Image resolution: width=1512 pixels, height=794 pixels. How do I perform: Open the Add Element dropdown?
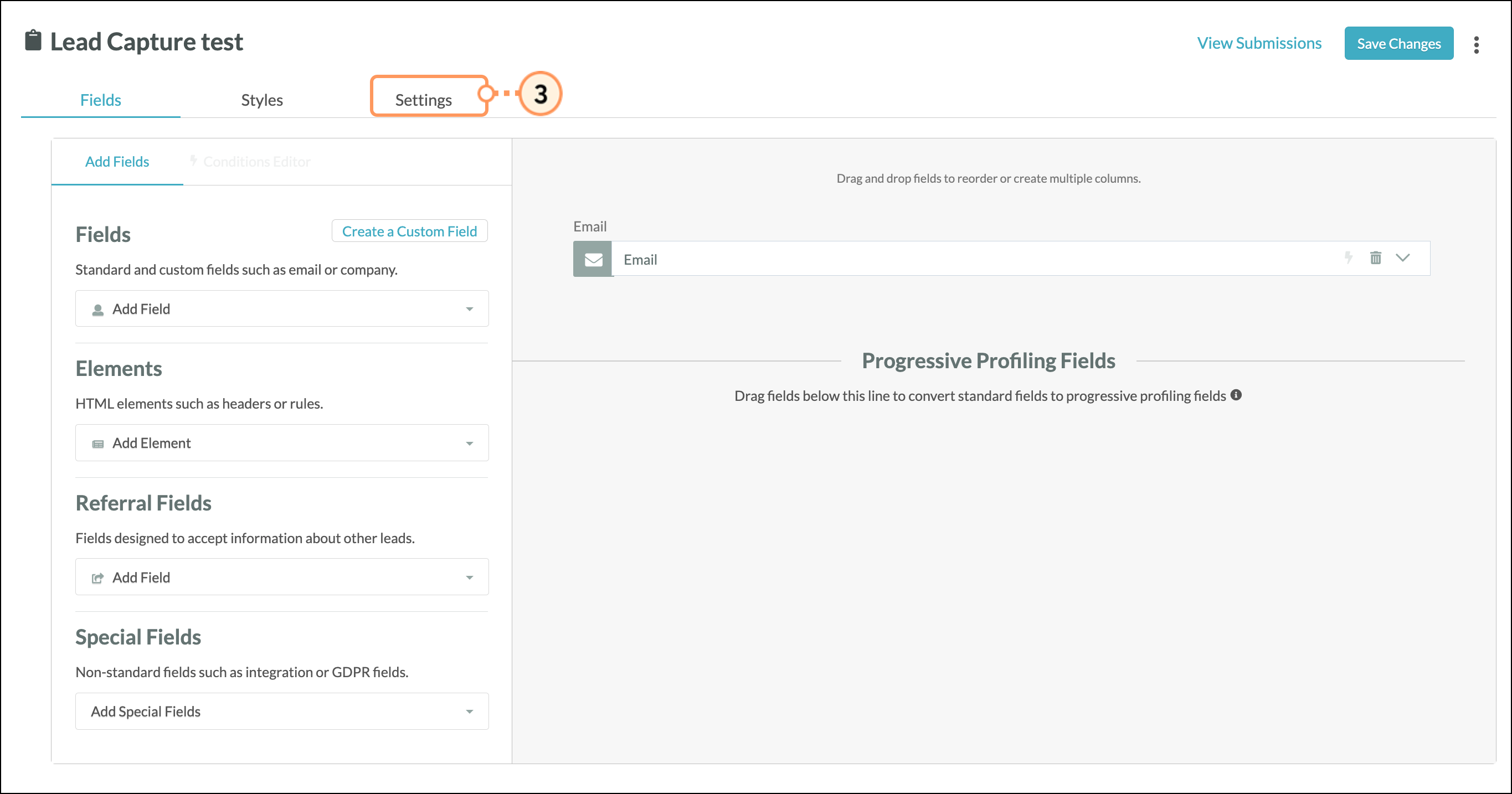[x=282, y=443]
